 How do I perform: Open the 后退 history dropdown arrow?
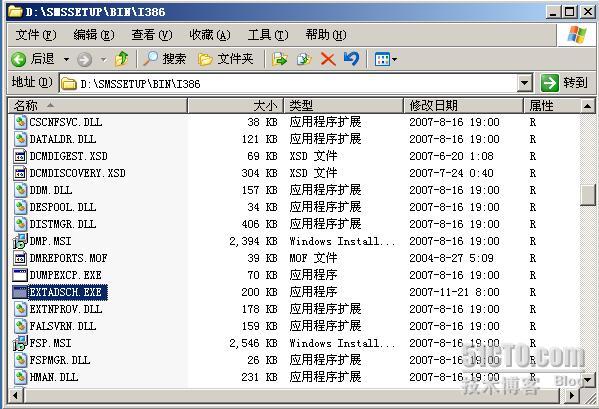coord(66,59)
